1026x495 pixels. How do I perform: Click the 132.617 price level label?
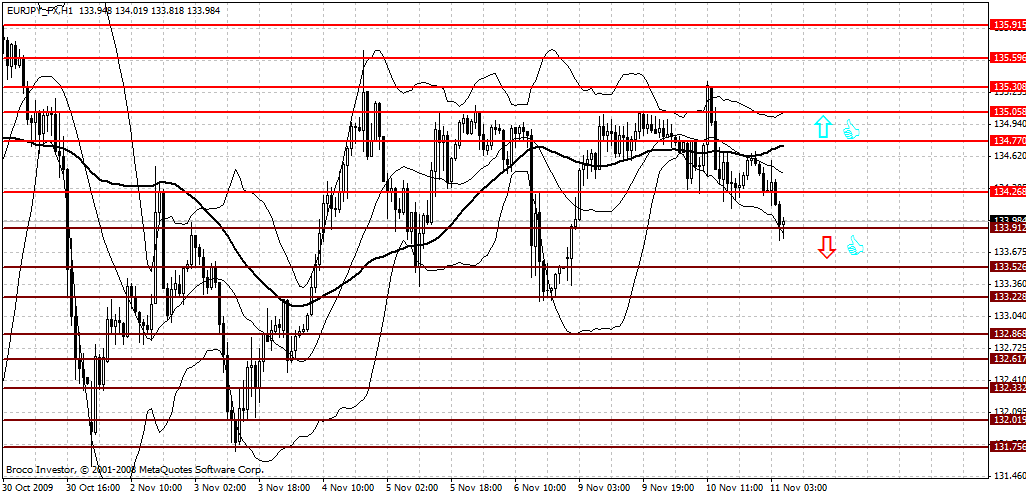[x=1006, y=358]
